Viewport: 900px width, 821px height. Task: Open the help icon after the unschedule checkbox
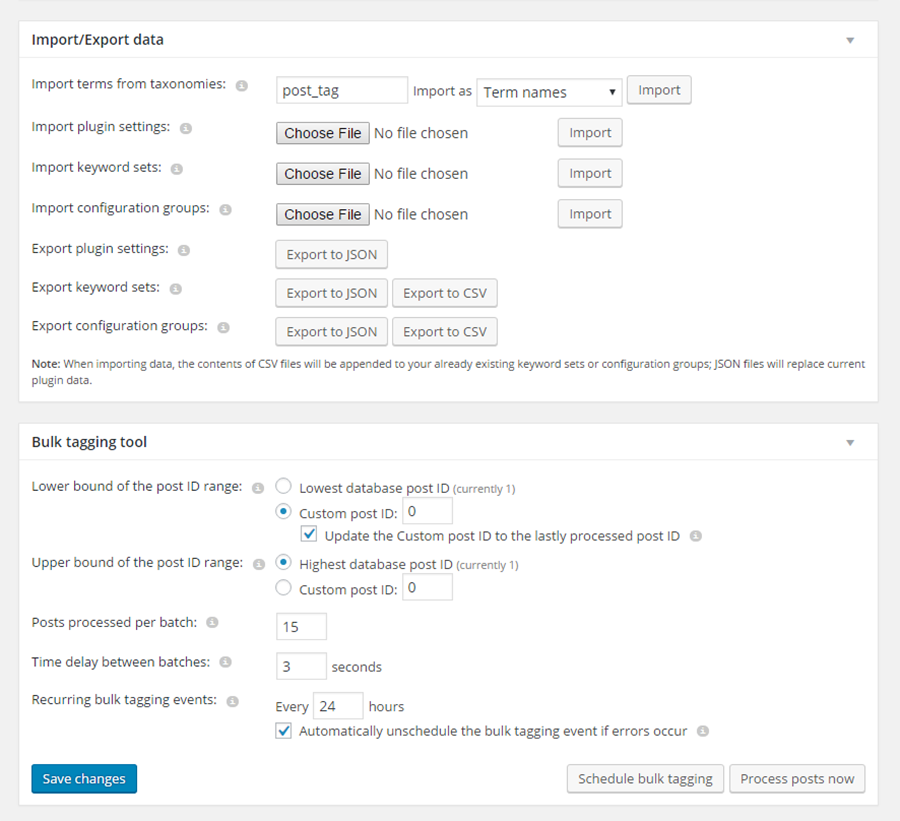pyautogui.click(x=701, y=731)
